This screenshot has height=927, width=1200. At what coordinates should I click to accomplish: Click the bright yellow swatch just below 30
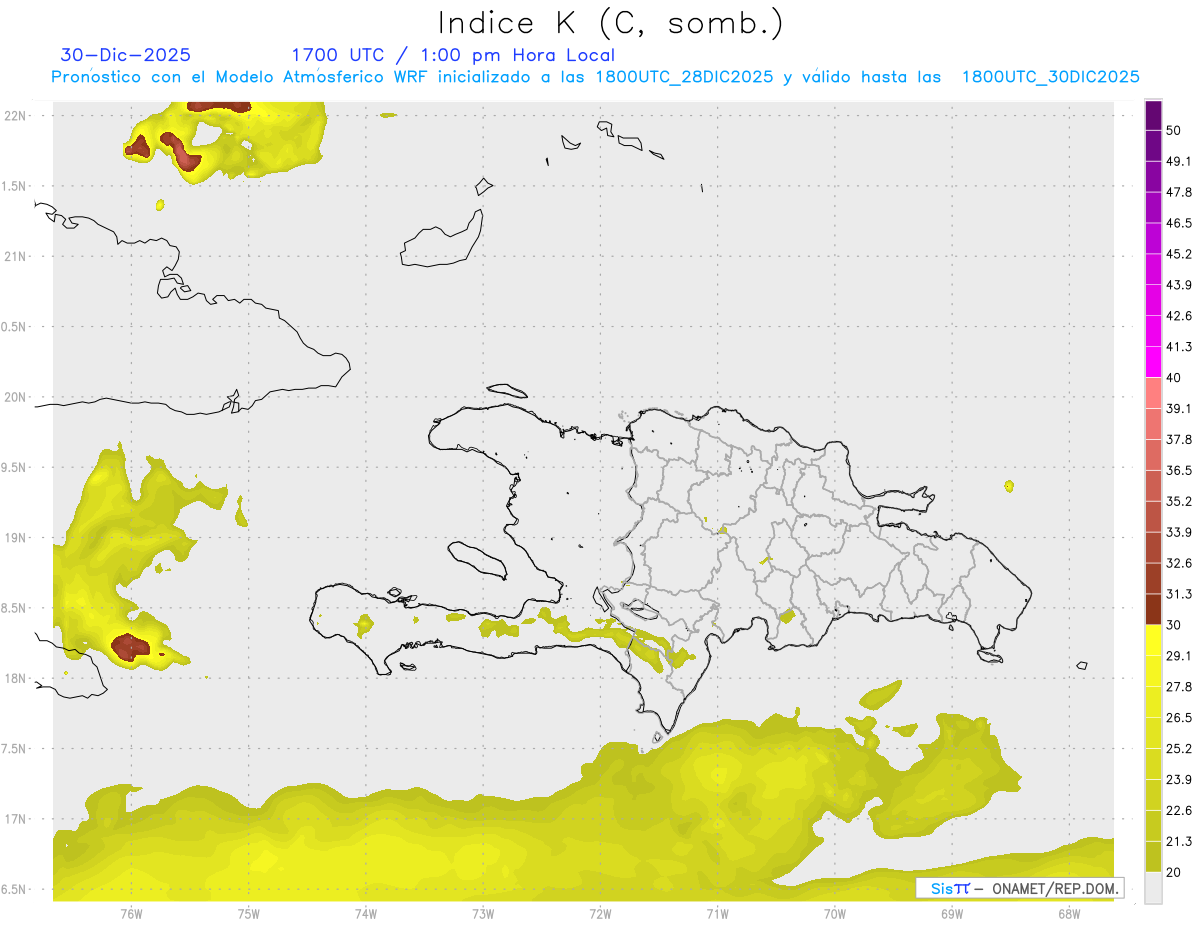(1153, 641)
